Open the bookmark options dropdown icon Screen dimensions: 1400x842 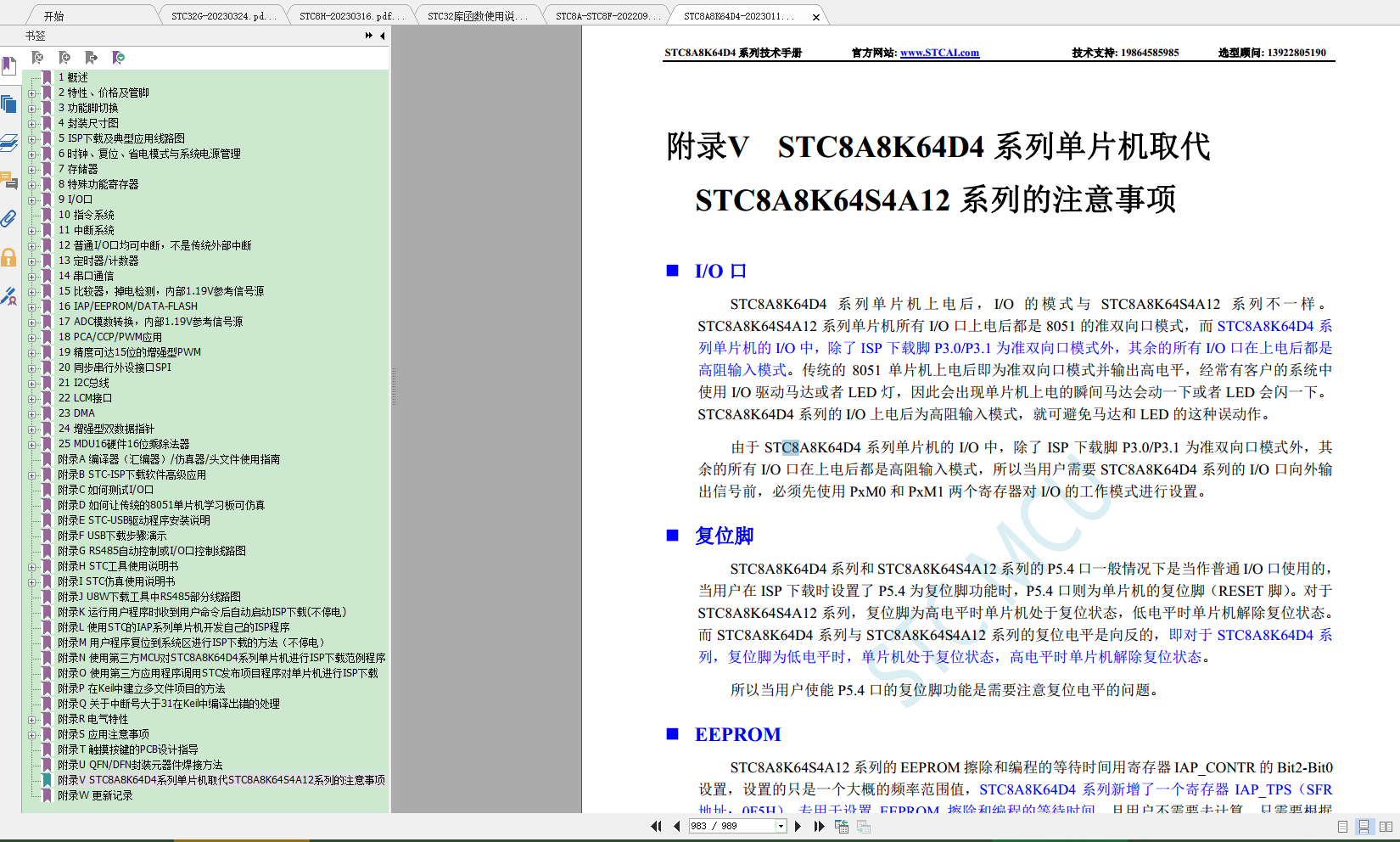(x=119, y=58)
